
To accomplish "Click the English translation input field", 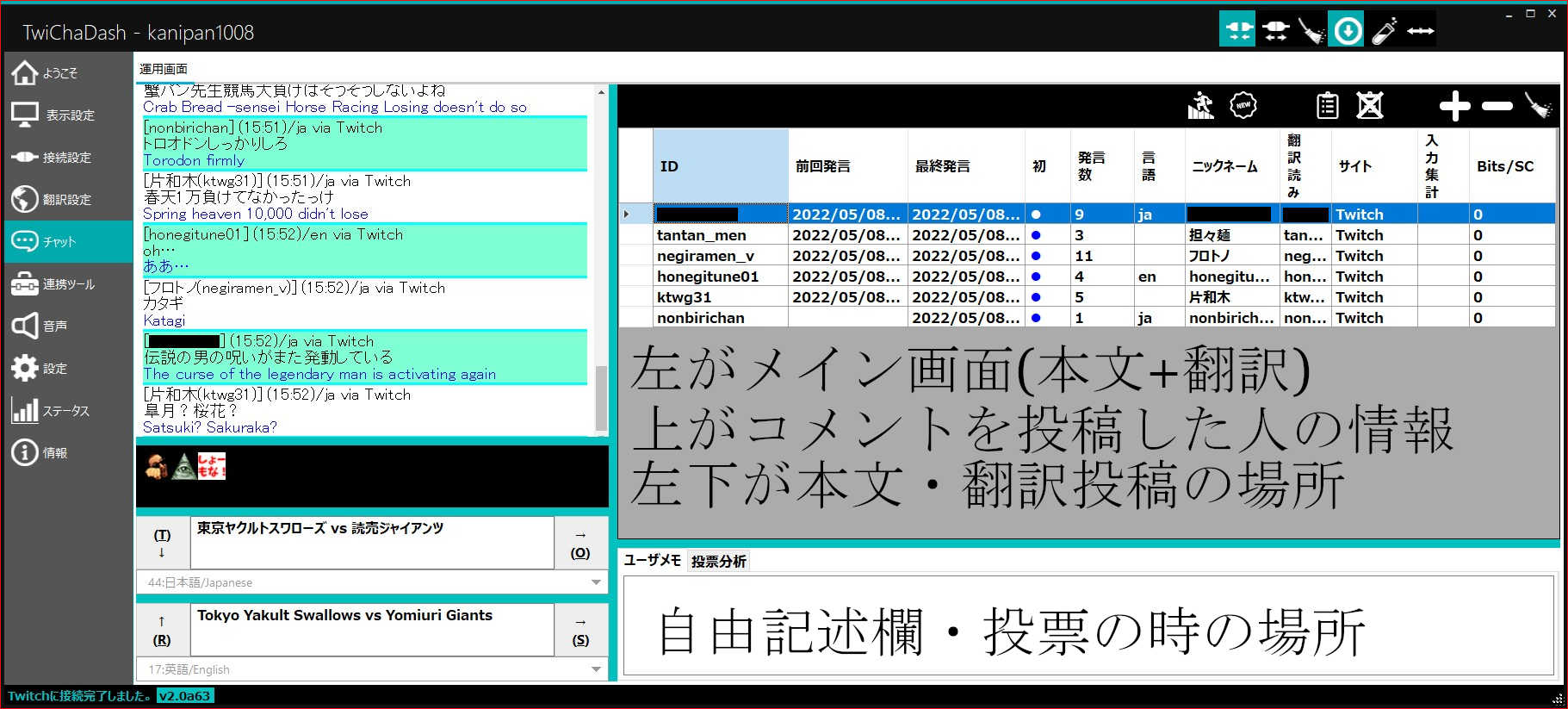I will tap(372, 630).
